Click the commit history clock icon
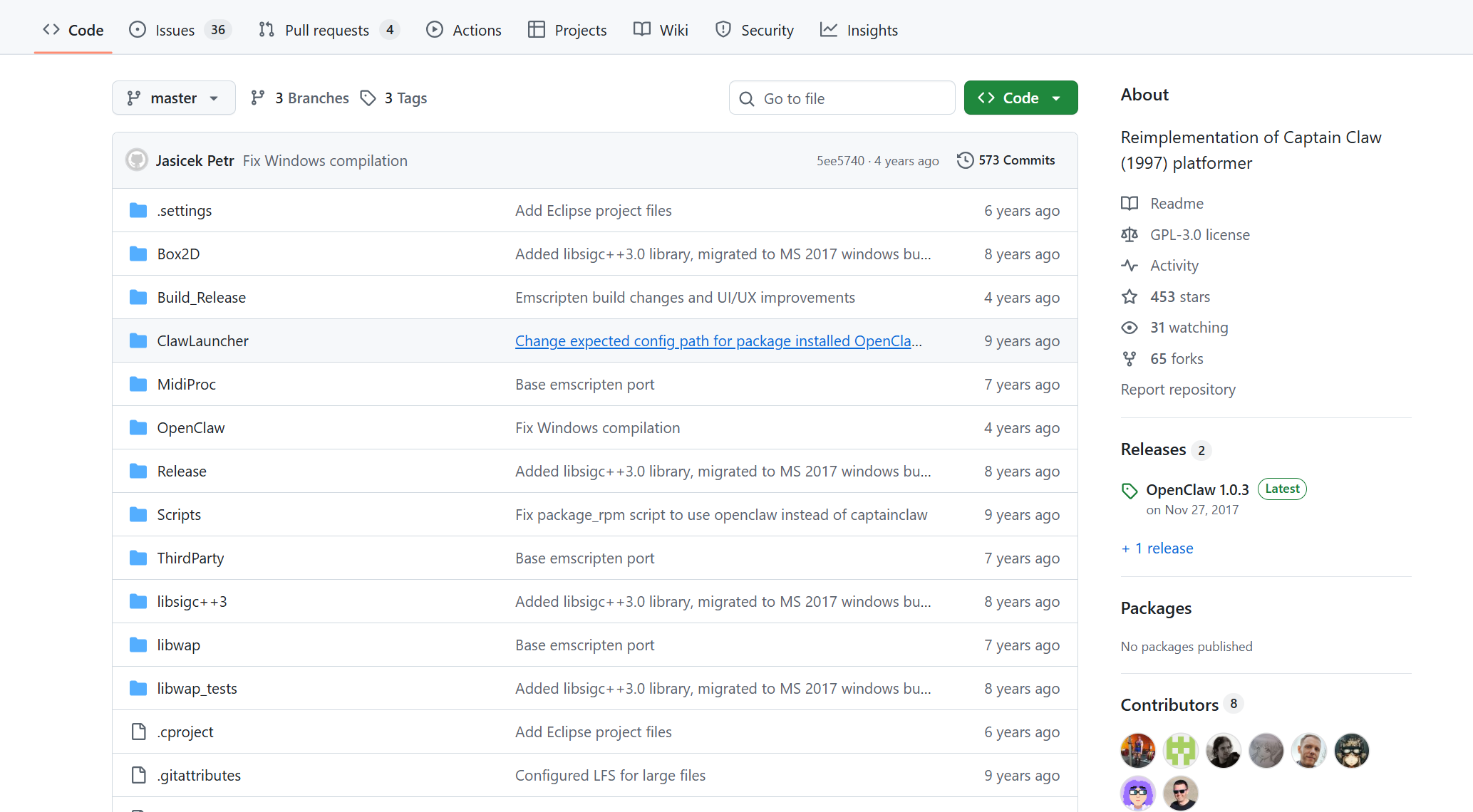The height and width of the screenshot is (812, 1473). pyautogui.click(x=965, y=160)
